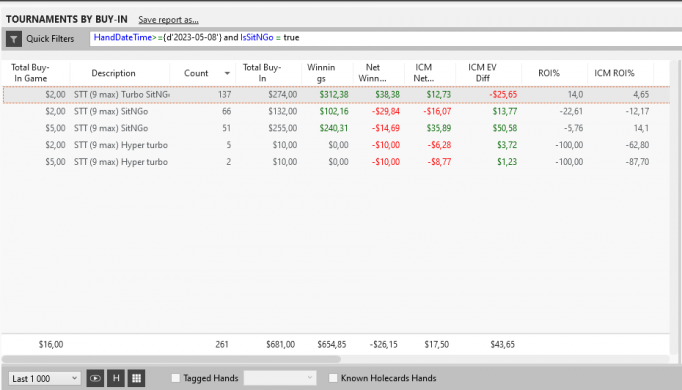Click the $50,58 ICM EV Diff cell

pyautogui.click(x=505, y=128)
